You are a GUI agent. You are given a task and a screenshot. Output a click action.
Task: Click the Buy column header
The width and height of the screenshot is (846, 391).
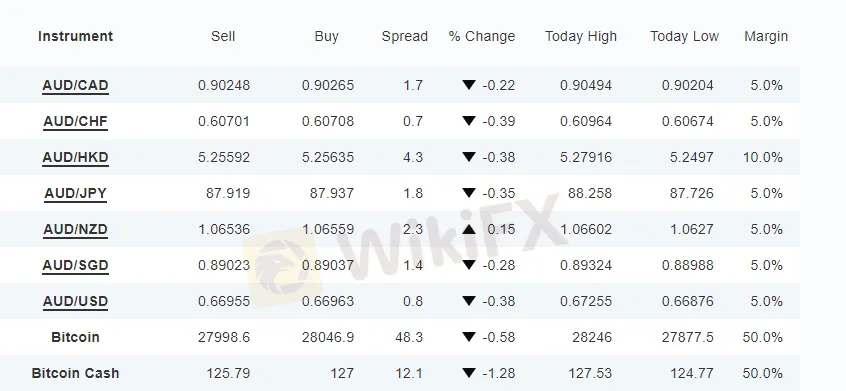point(326,36)
